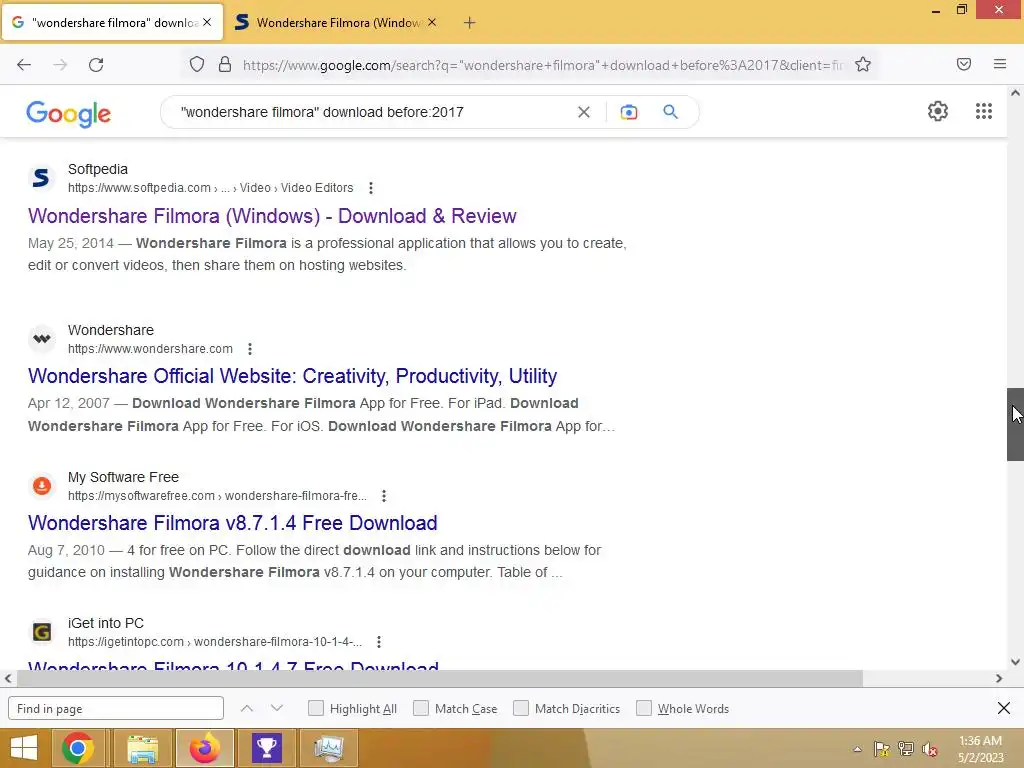Show hidden system tray icons
1024x768 pixels.
857,749
